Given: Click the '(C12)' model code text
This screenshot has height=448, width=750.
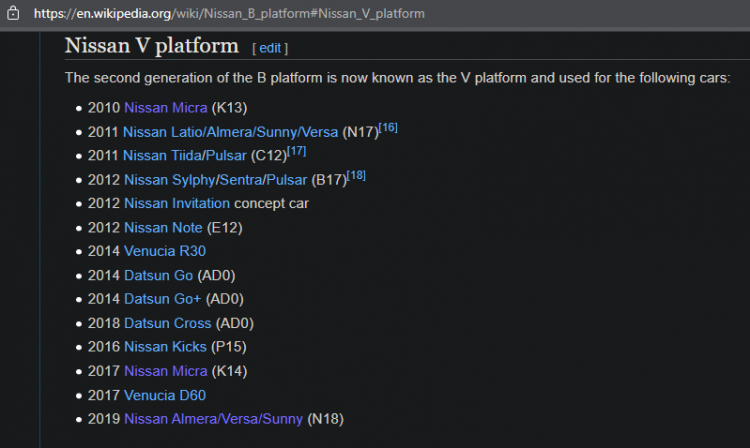Looking at the screenshot, I should [x=269, y=156].
